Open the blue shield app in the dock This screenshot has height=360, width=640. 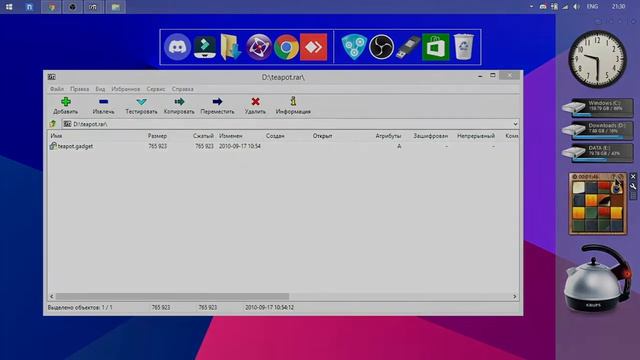[x=354, y=47]
